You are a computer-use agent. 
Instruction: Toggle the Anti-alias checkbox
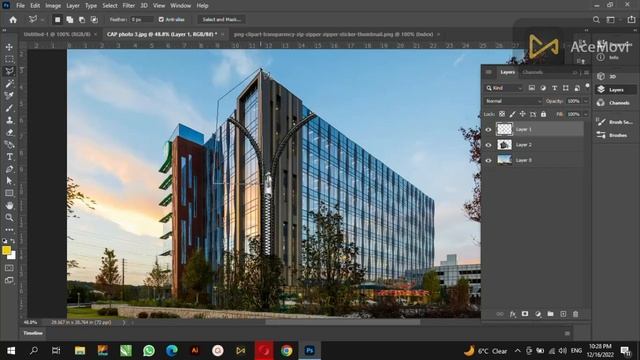[161, 20]
